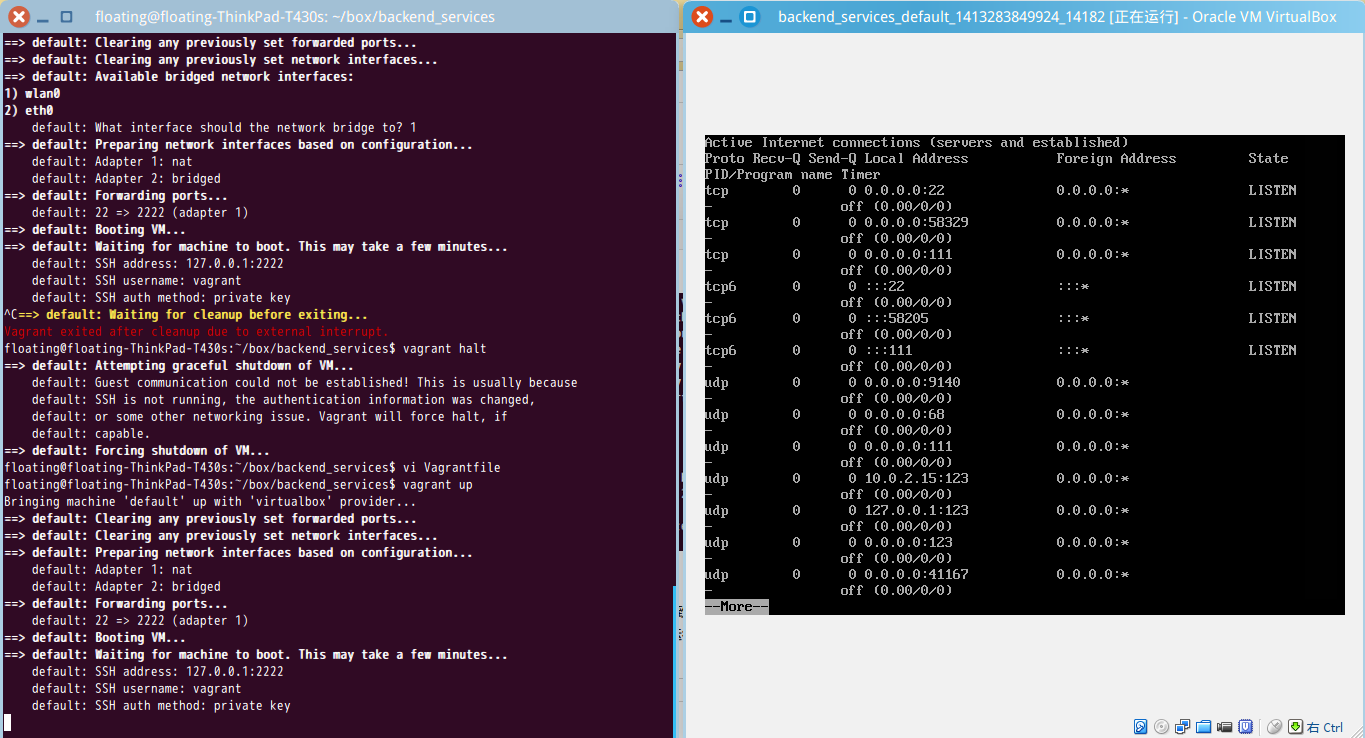Click 'What interface should the network bridge to? 1'
The height and width of the screenshot is (738, 1365).
[224, 128]
